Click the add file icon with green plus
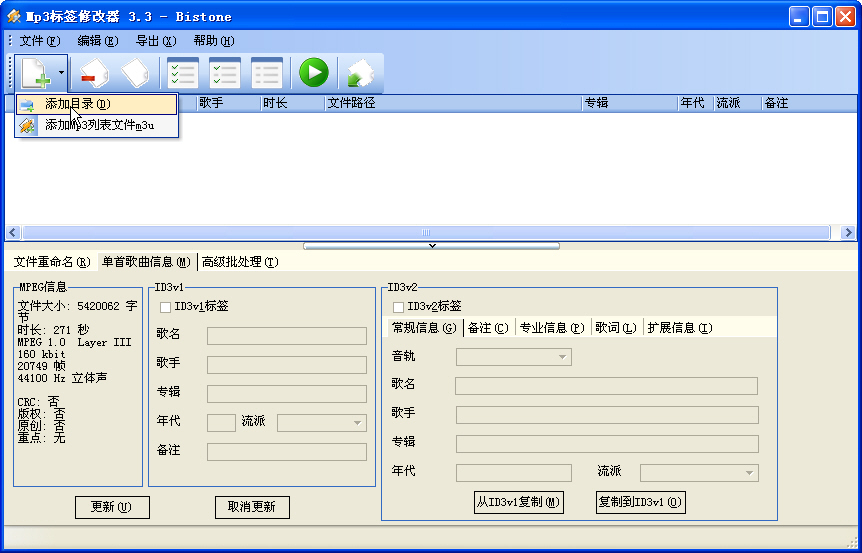 [35, 73]
